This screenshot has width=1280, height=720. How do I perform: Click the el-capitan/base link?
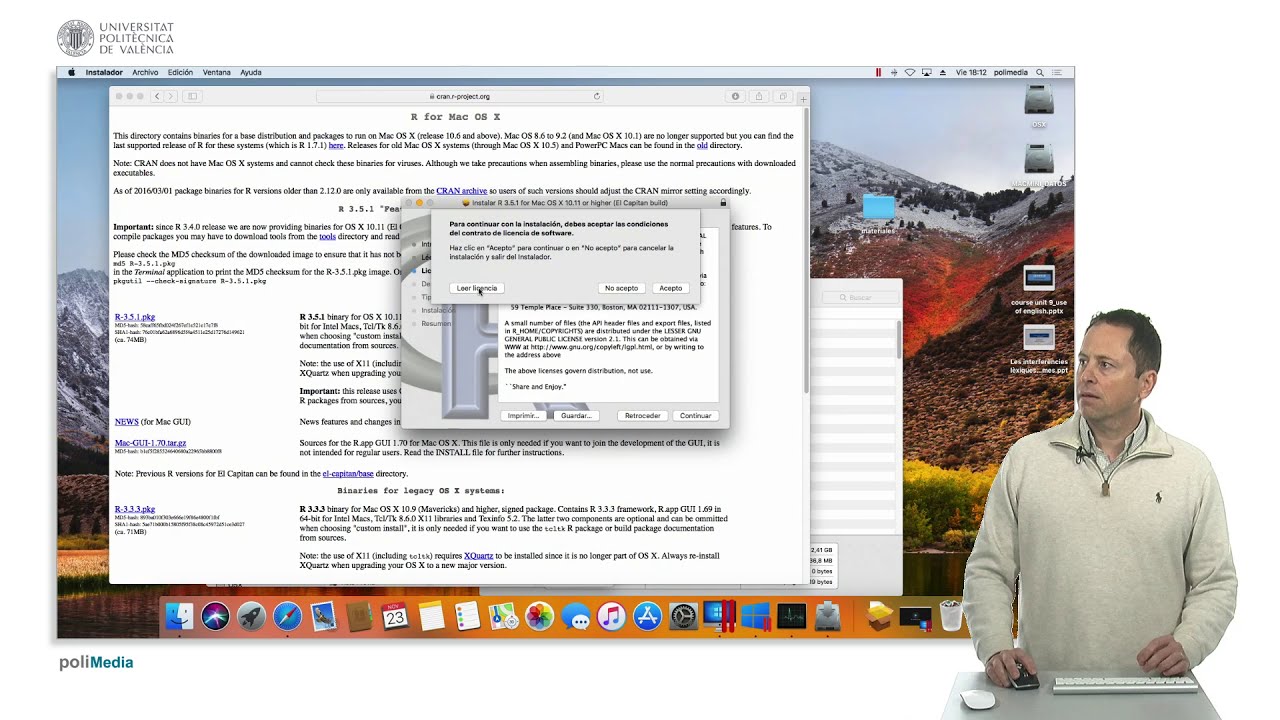(348, 474)
